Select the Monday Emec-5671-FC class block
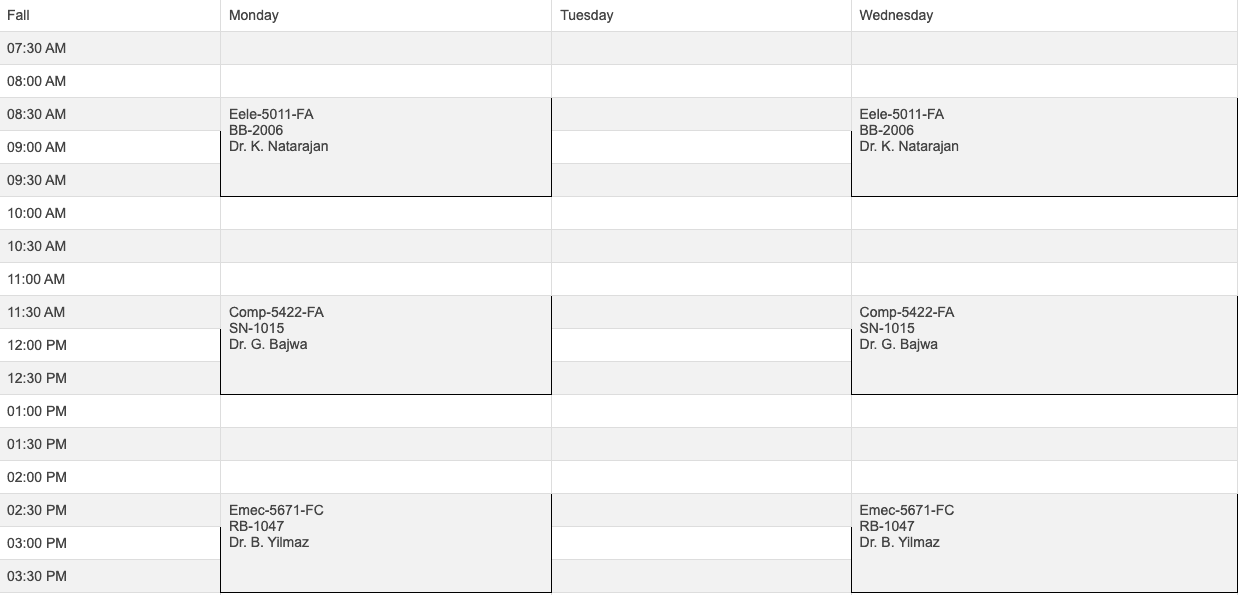This screenshot has width=1238, height=595. coord(386,543)
